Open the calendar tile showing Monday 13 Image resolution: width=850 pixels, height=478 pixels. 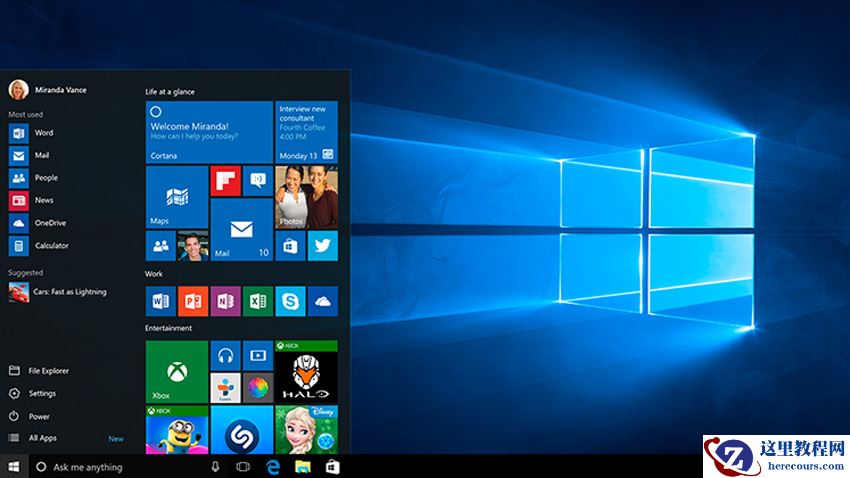click(x=306, y=132)
